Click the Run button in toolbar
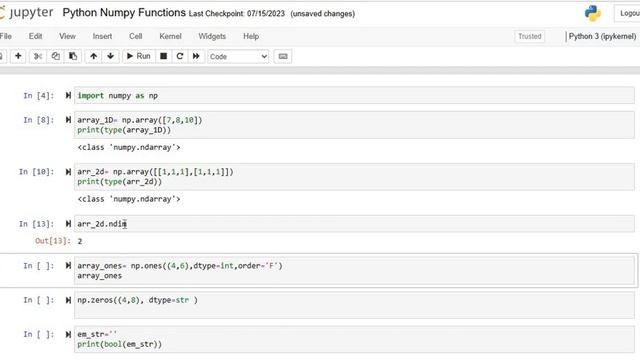The width and height of the screenshot is (640, 360). pyautogui.click(x=138, y=56)
